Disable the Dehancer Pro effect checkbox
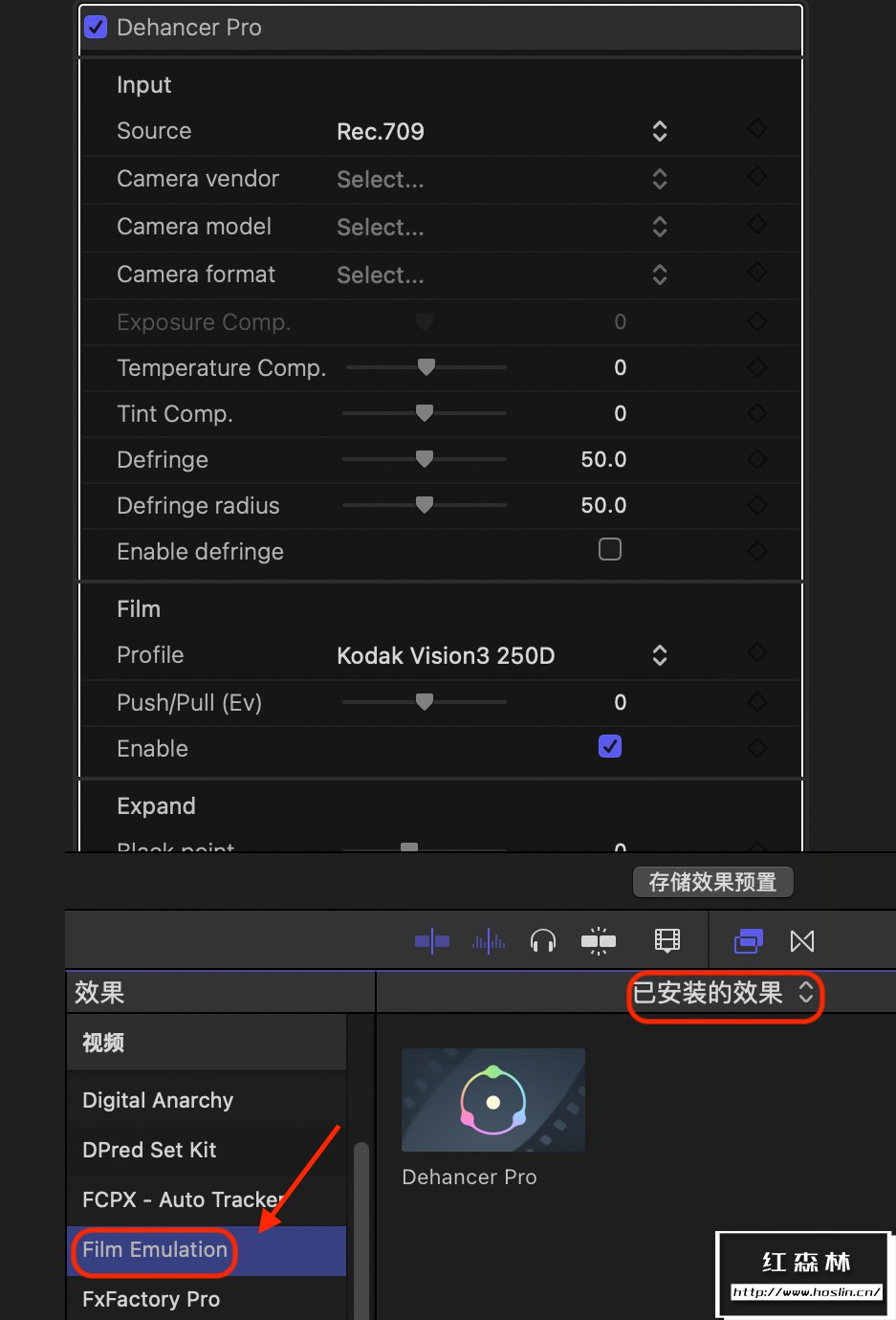This screenshot has width=896, height=1320. (96, 27)
